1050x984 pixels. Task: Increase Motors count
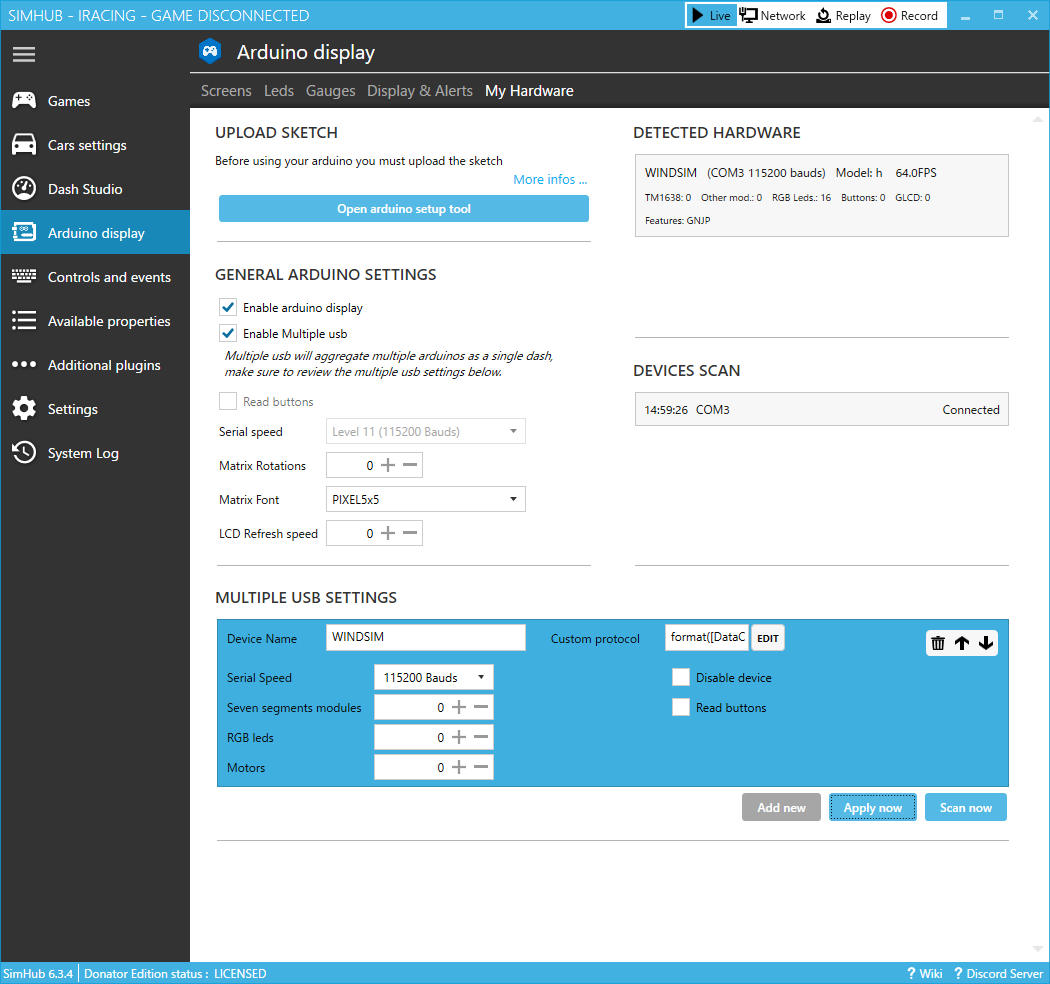pyautogui.click(x=459, y=767)
